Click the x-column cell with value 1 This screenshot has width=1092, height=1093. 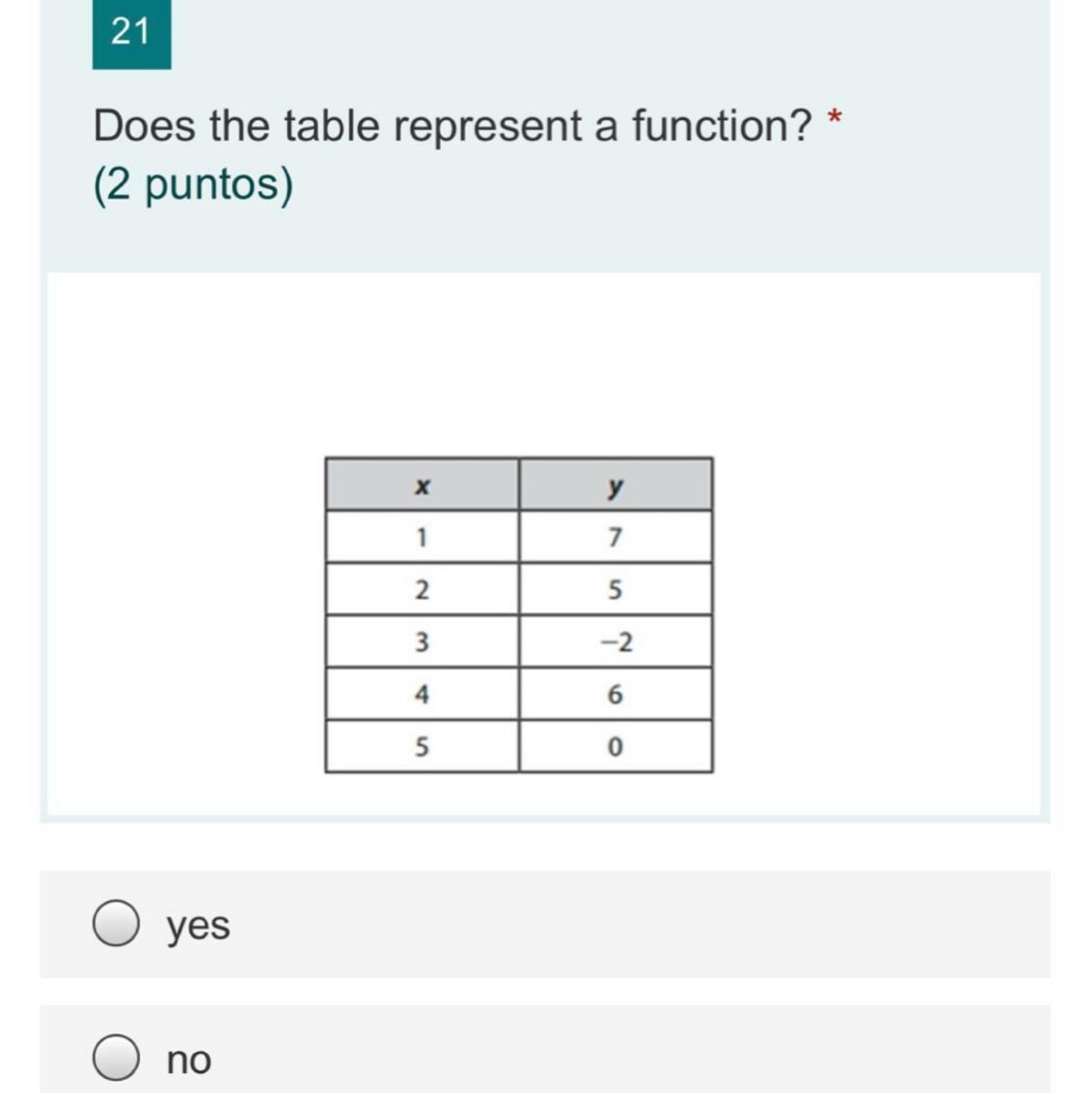click(x=422, y=537)
